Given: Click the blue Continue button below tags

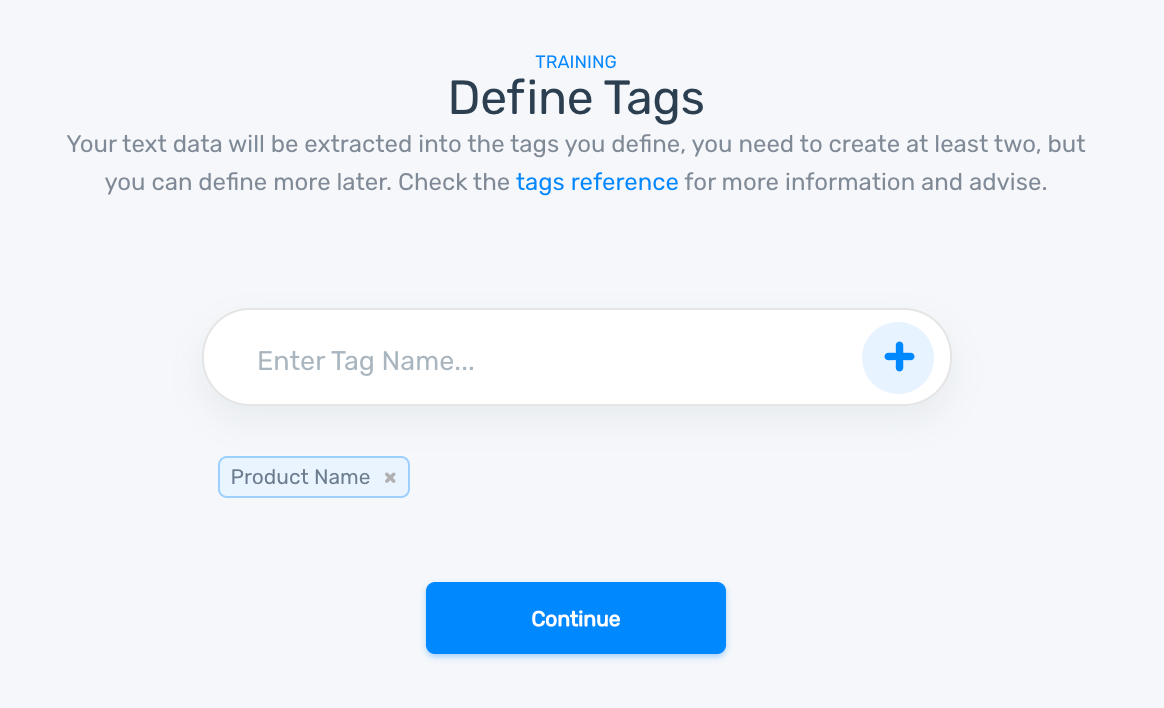Looking at the screenshot, I should [576, 619].
